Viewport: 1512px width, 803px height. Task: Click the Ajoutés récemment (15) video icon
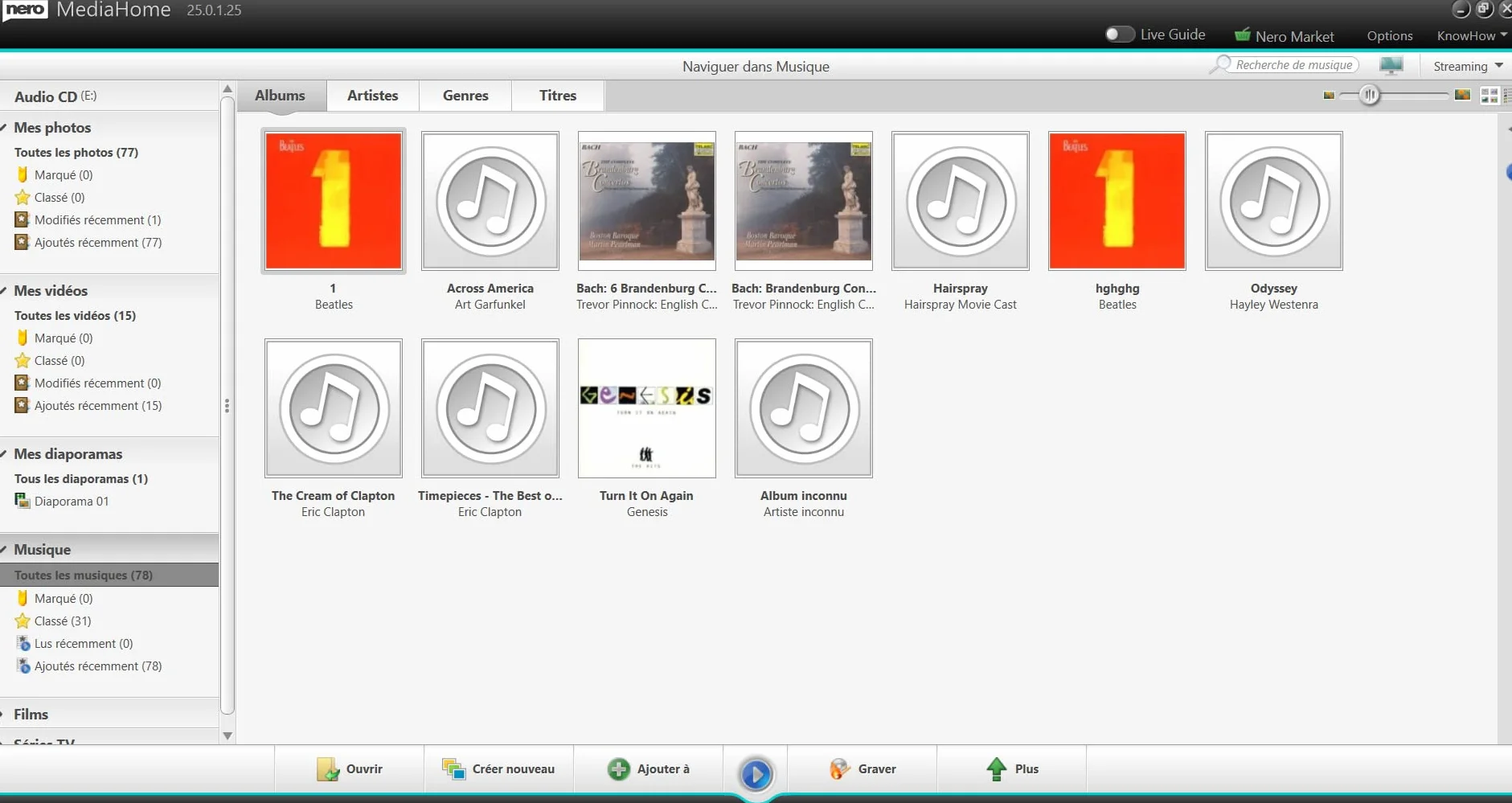pos(23,405)
